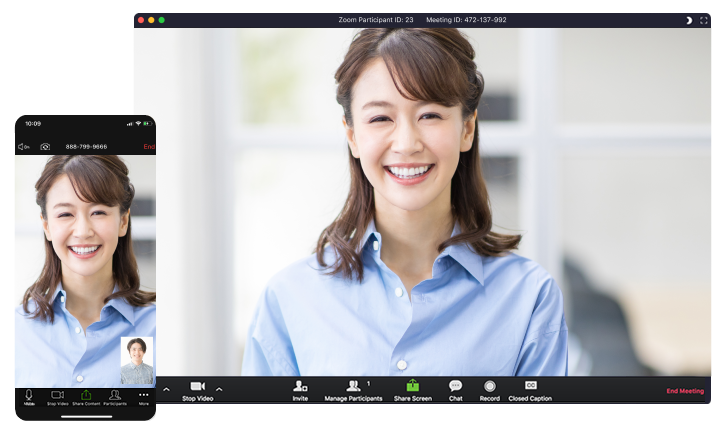Tap Stop Video on phone toolbar

(x=57, y=397)
